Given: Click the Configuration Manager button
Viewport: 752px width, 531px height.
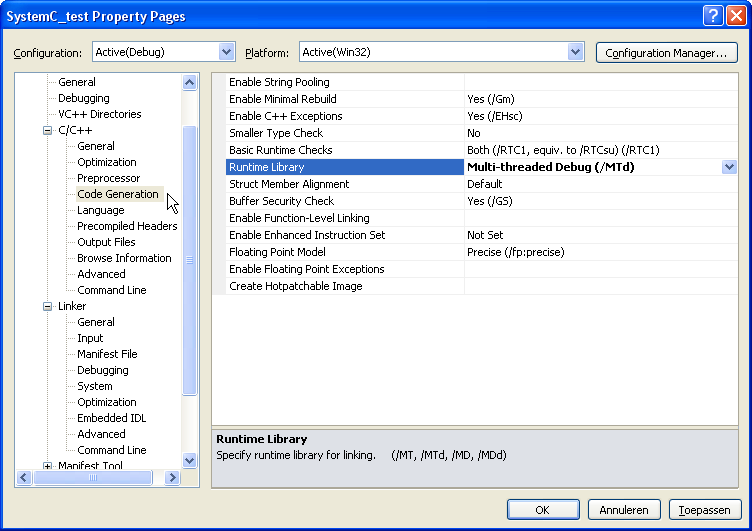Looking at the screenshot, I should (x=666, y=52).
